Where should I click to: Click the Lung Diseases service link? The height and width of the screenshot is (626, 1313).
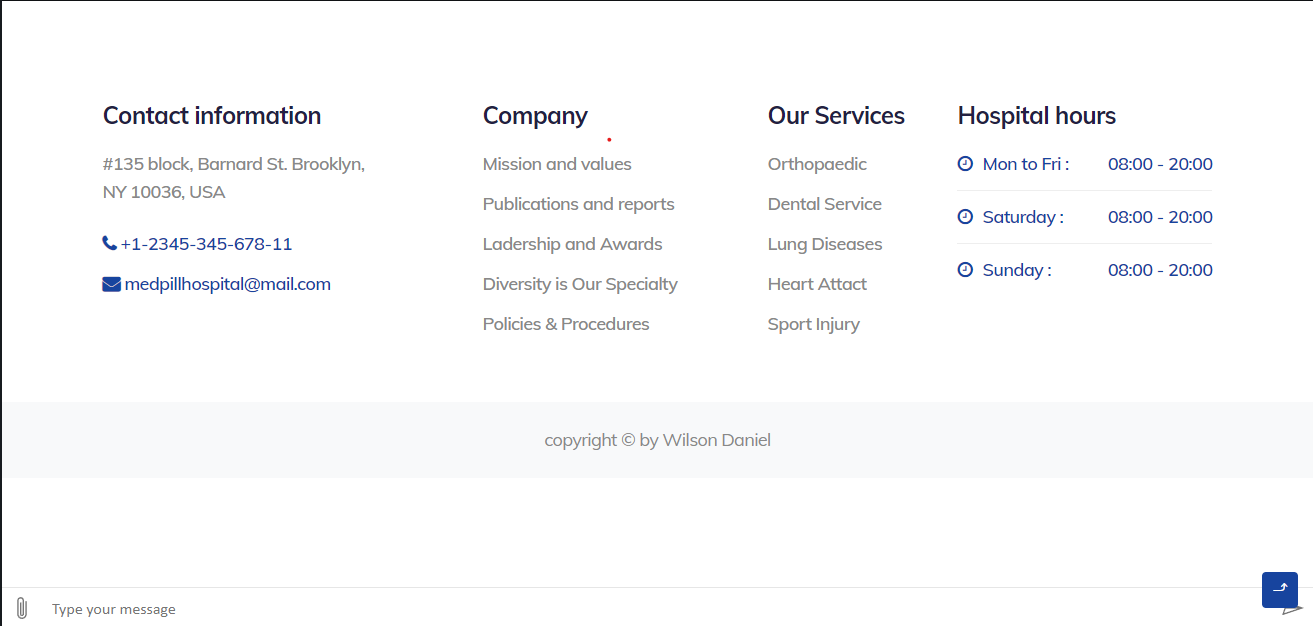[x=824, y=244]
